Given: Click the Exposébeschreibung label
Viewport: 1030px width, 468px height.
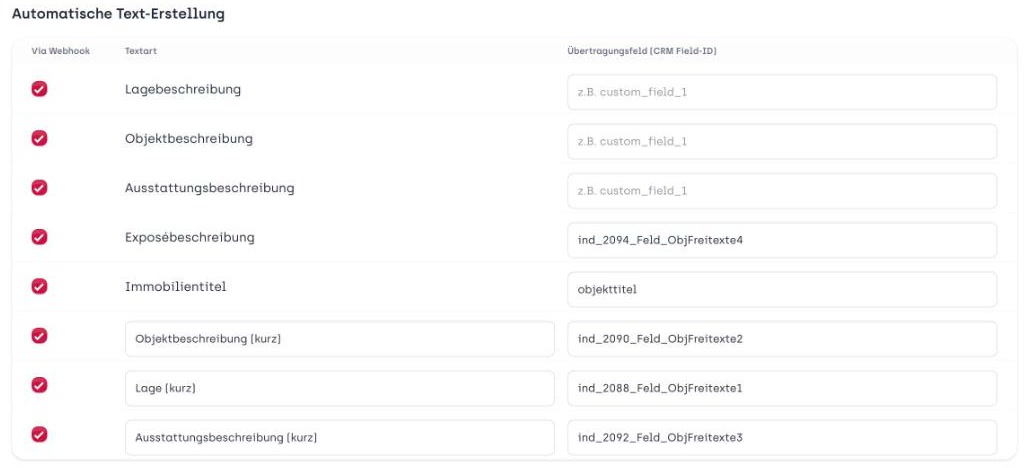Looking at the screenshot, I should tap(190, 237).
